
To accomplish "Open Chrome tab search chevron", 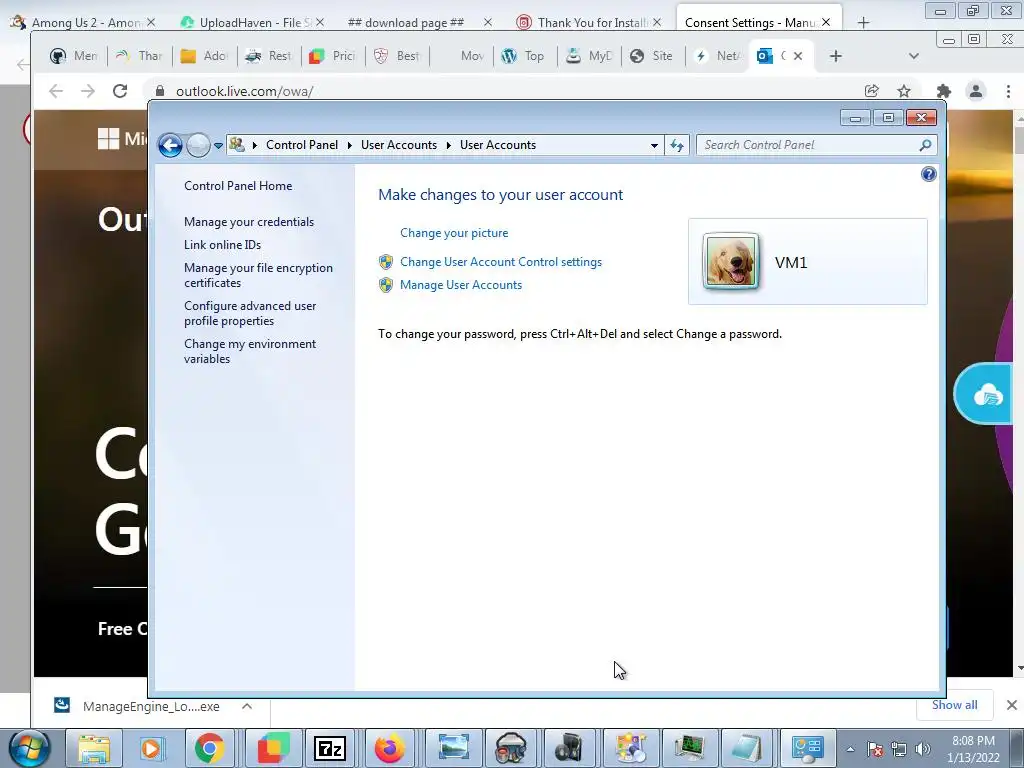I will [914, 56].
